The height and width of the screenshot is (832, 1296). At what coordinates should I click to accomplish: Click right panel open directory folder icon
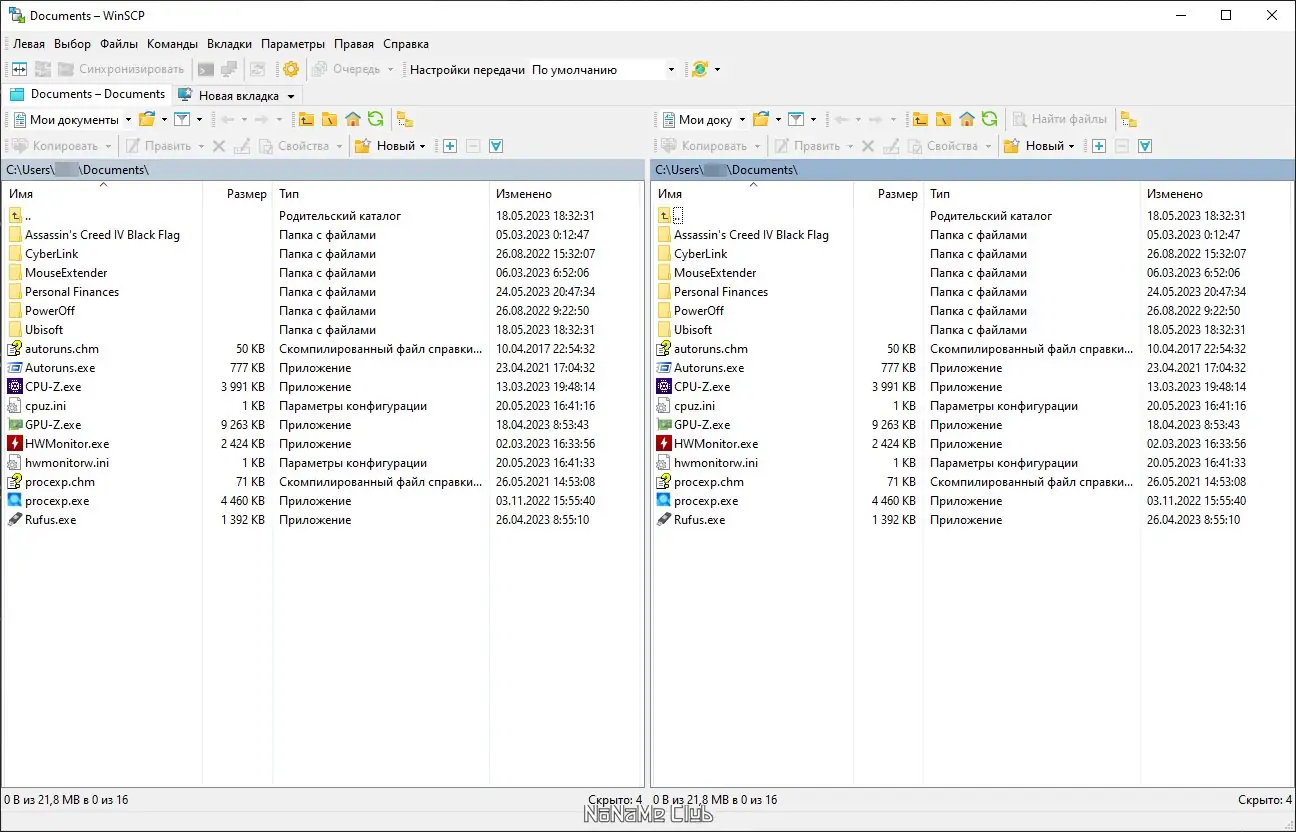761,119
